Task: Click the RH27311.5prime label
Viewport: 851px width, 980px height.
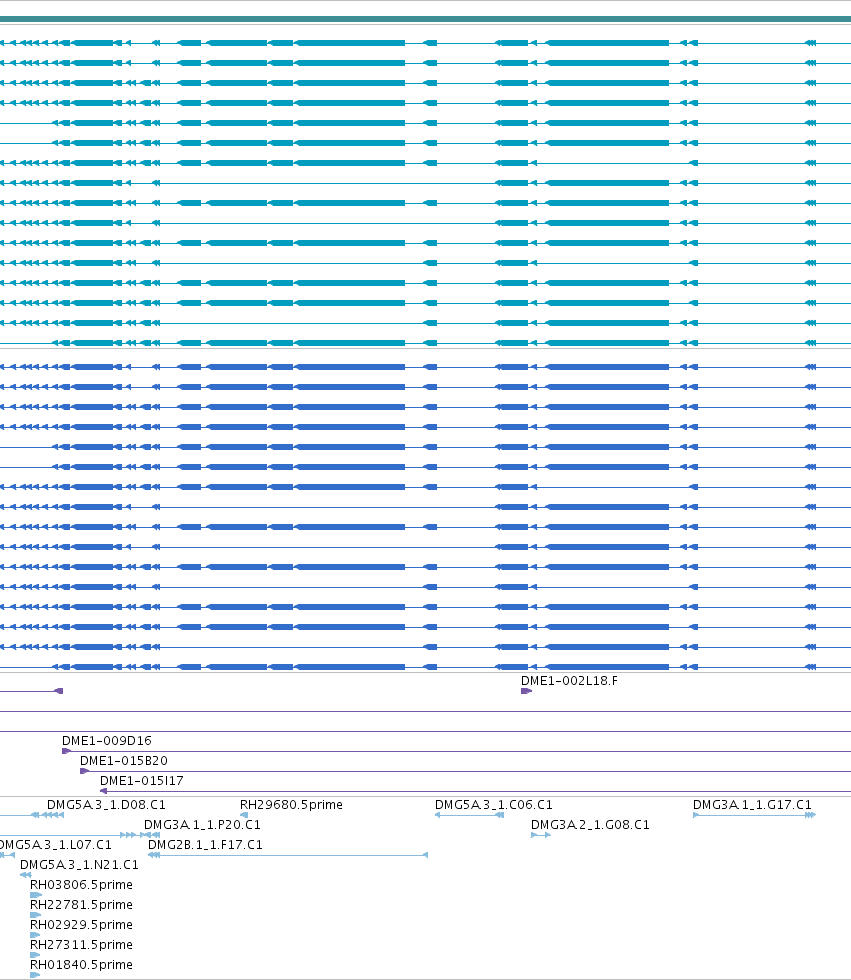Action: (81, 944)
